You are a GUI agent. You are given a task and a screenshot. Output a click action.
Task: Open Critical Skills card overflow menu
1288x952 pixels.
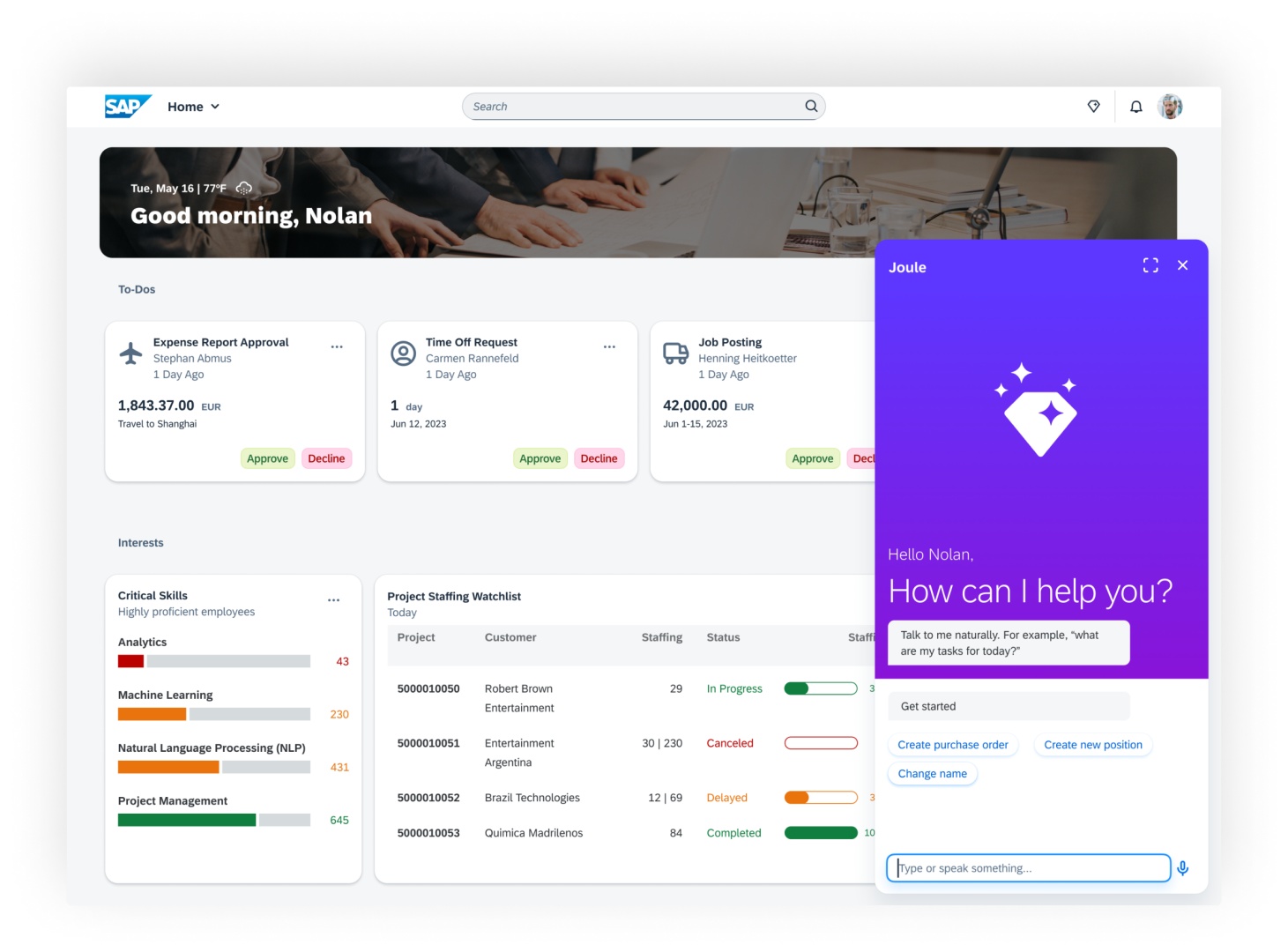pyautogui.click(x=333, y=600)
